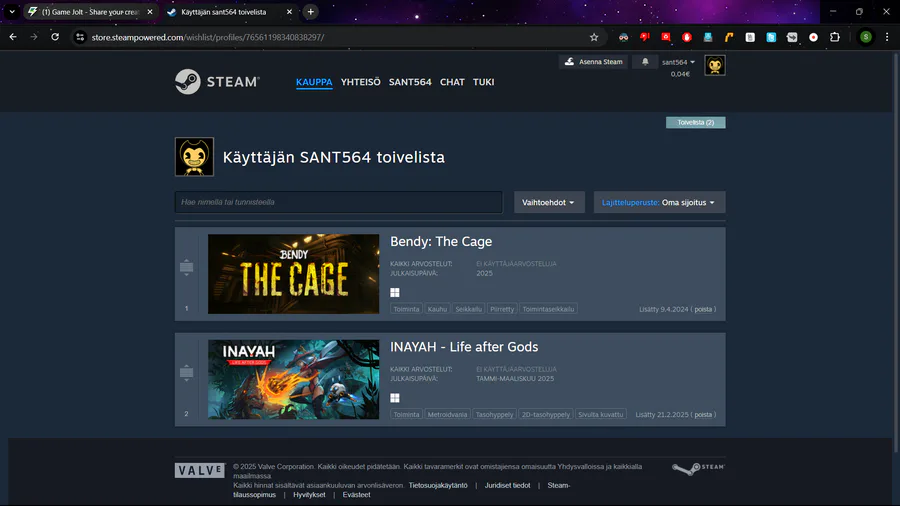Click the Valve logo in footer
Viewport: 900px width, 506px height.
200,470
